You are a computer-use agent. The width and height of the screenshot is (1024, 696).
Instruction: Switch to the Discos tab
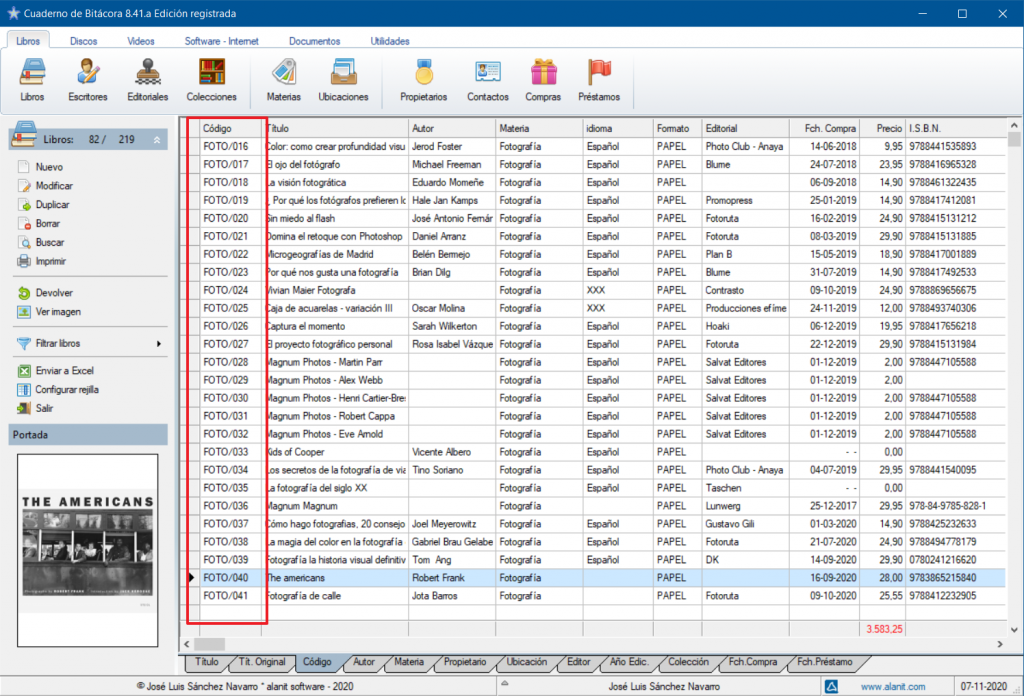[84, 41]
